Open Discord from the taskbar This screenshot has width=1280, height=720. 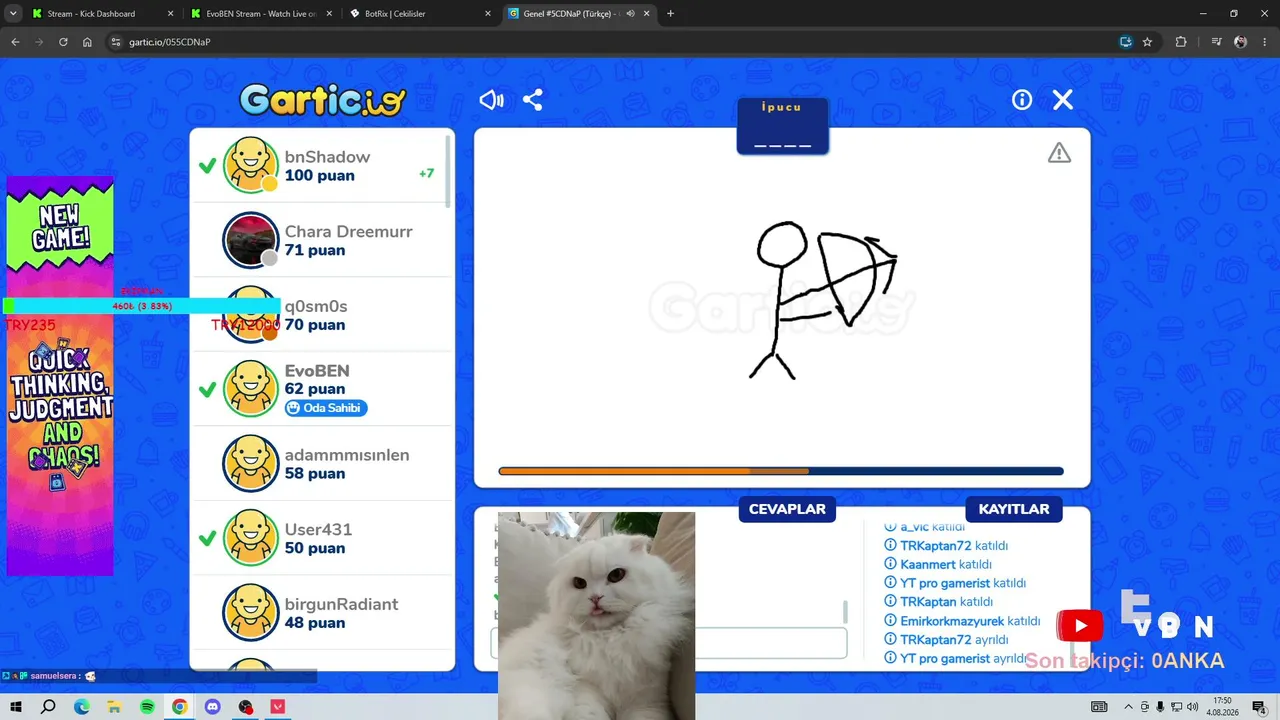pyautogui.click(x=212, y=707)
